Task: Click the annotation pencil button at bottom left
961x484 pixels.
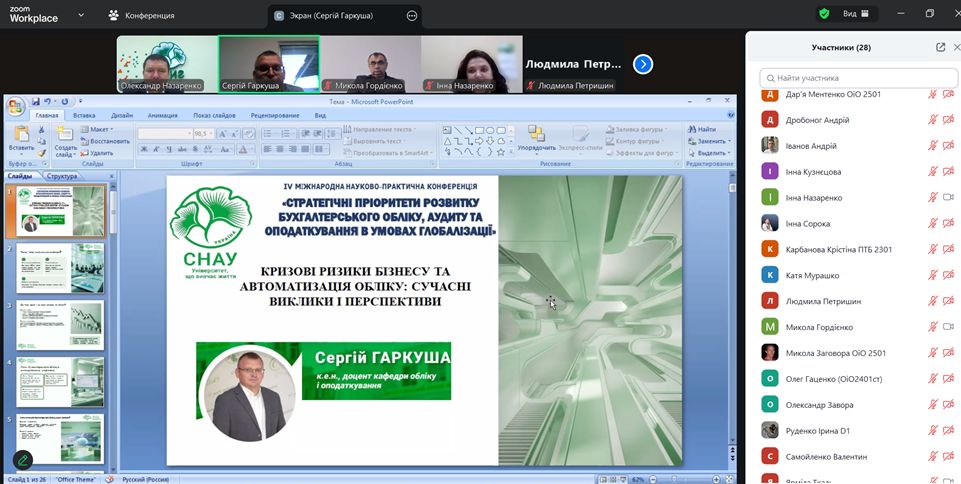Action: [x=22, y=460]
